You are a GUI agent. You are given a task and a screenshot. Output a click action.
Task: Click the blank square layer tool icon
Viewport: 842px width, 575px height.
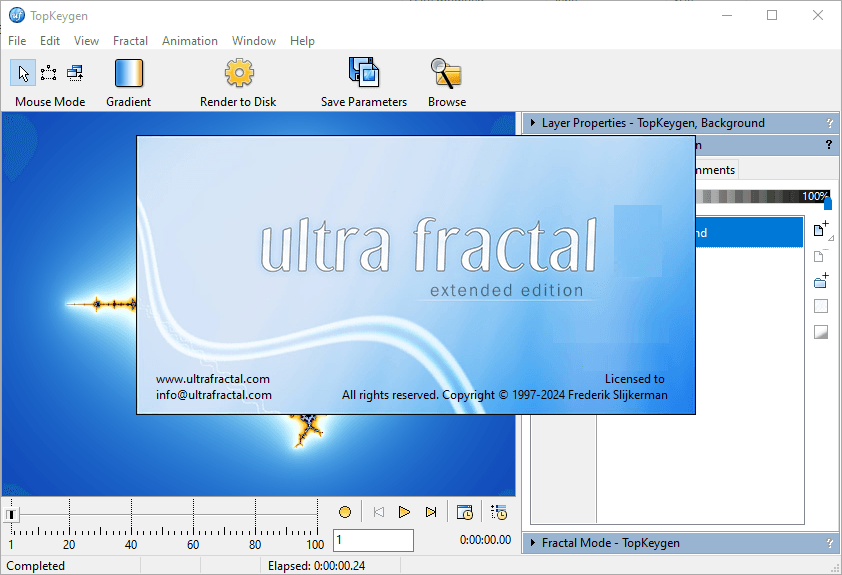pyautogui.click(x=821, y=306)
